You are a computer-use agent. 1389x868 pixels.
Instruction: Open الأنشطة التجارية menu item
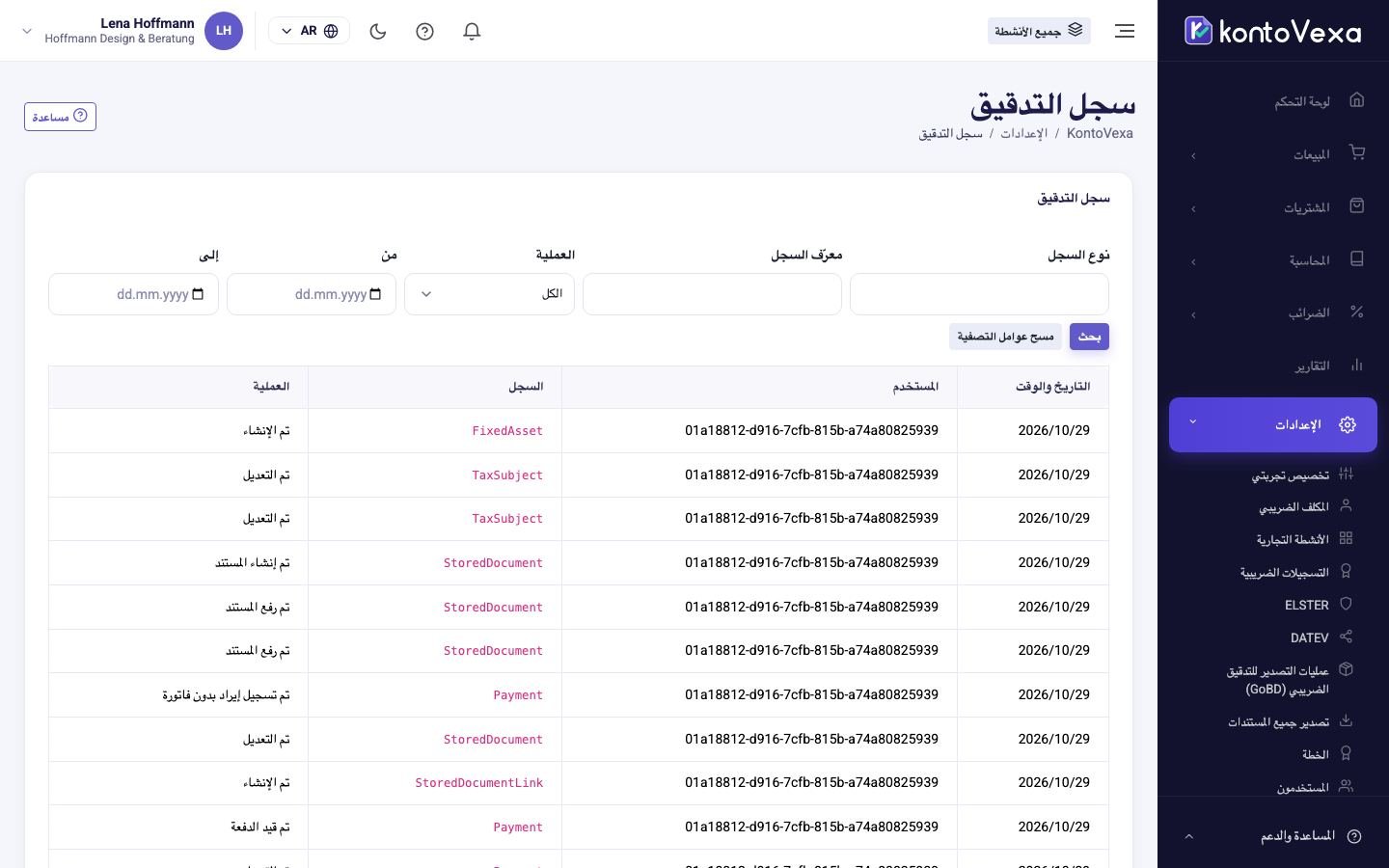pyautogui.click(x=1293, y=539)
